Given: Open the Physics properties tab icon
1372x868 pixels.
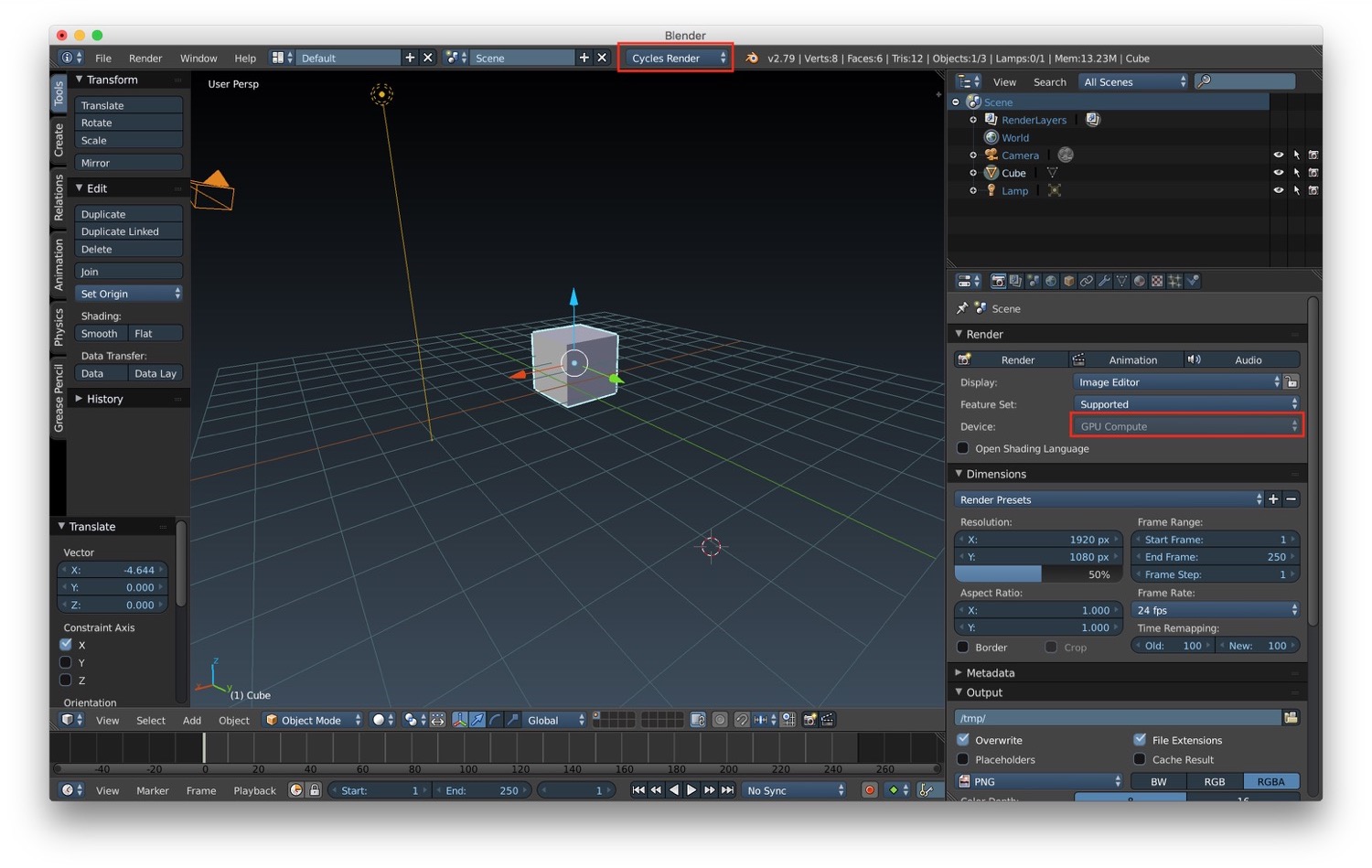Looking at the screenshot, I should 1193,281.
